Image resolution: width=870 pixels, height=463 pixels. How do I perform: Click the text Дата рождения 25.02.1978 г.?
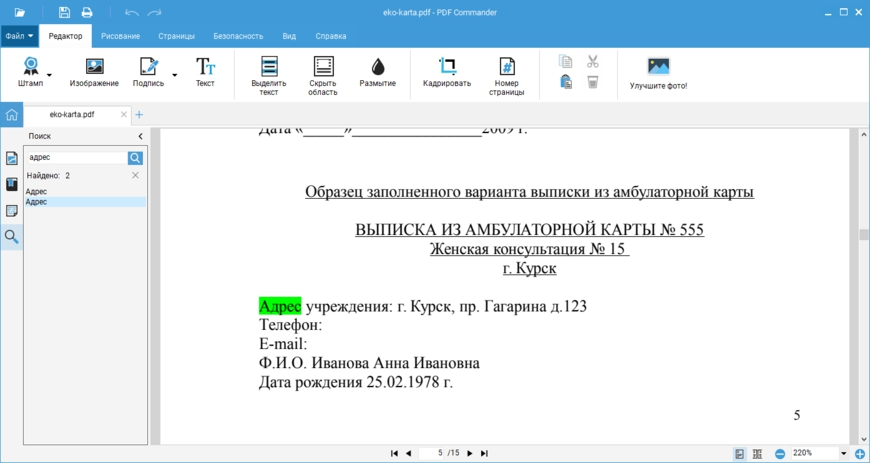tap(356, 383)
